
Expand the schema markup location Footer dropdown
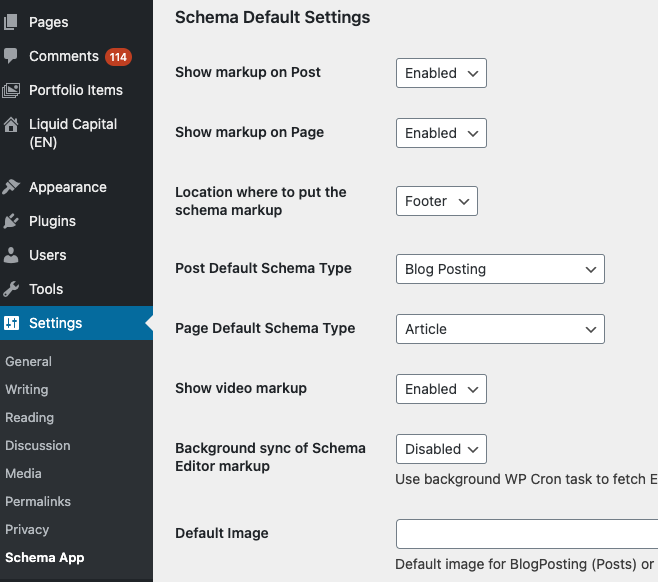(x=436, y=201)
